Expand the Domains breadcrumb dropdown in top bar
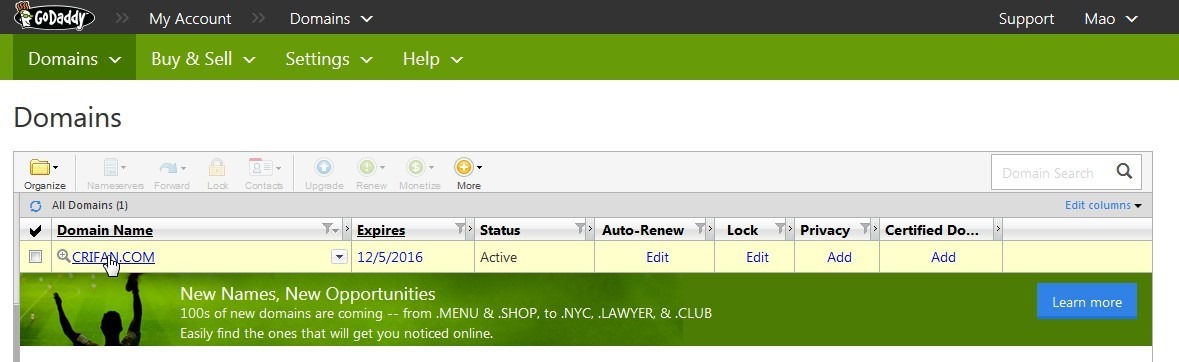This screenshot has width=1179, height=362. coord(331,19)
